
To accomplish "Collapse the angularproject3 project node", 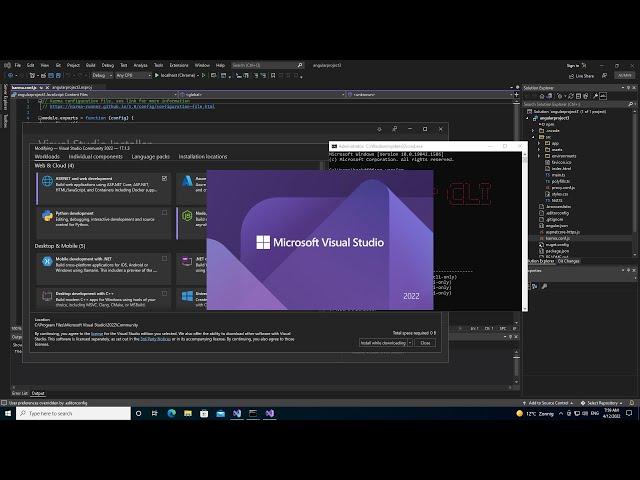I will (x=527, y=118).
